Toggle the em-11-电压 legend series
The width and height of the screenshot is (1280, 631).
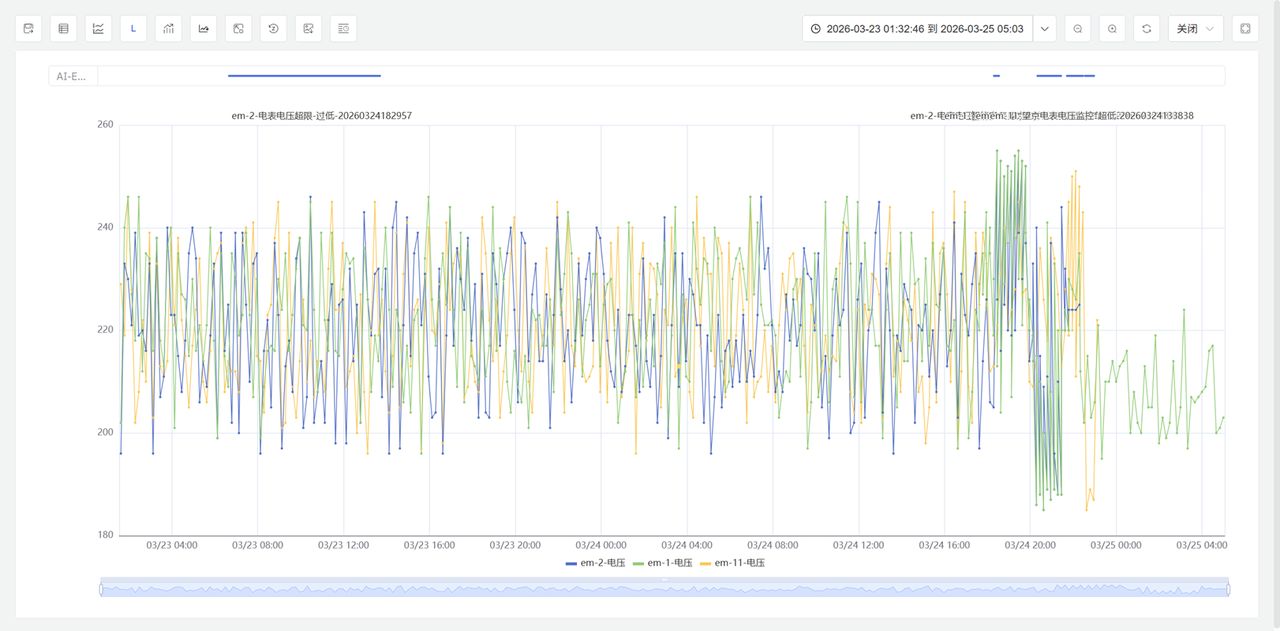[x=734, y=563]
